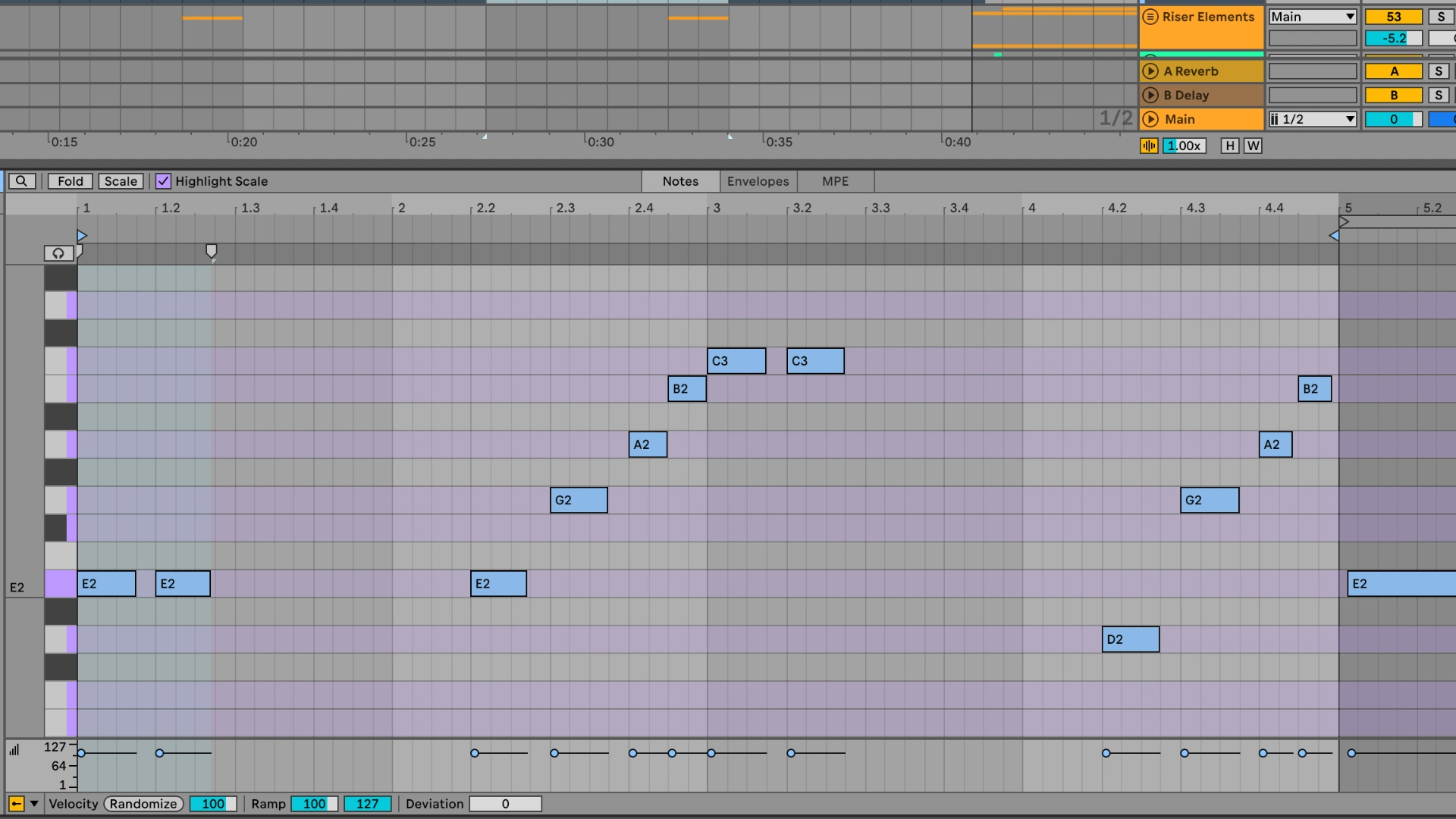Click the headphone preview icon in the piano roll

pyautogui.click(x=58, y=253)
